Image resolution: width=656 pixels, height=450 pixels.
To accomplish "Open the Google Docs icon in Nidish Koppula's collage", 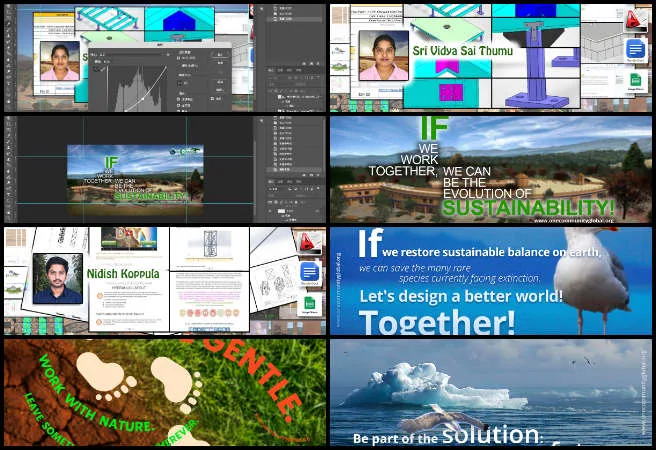I will 310,273.
